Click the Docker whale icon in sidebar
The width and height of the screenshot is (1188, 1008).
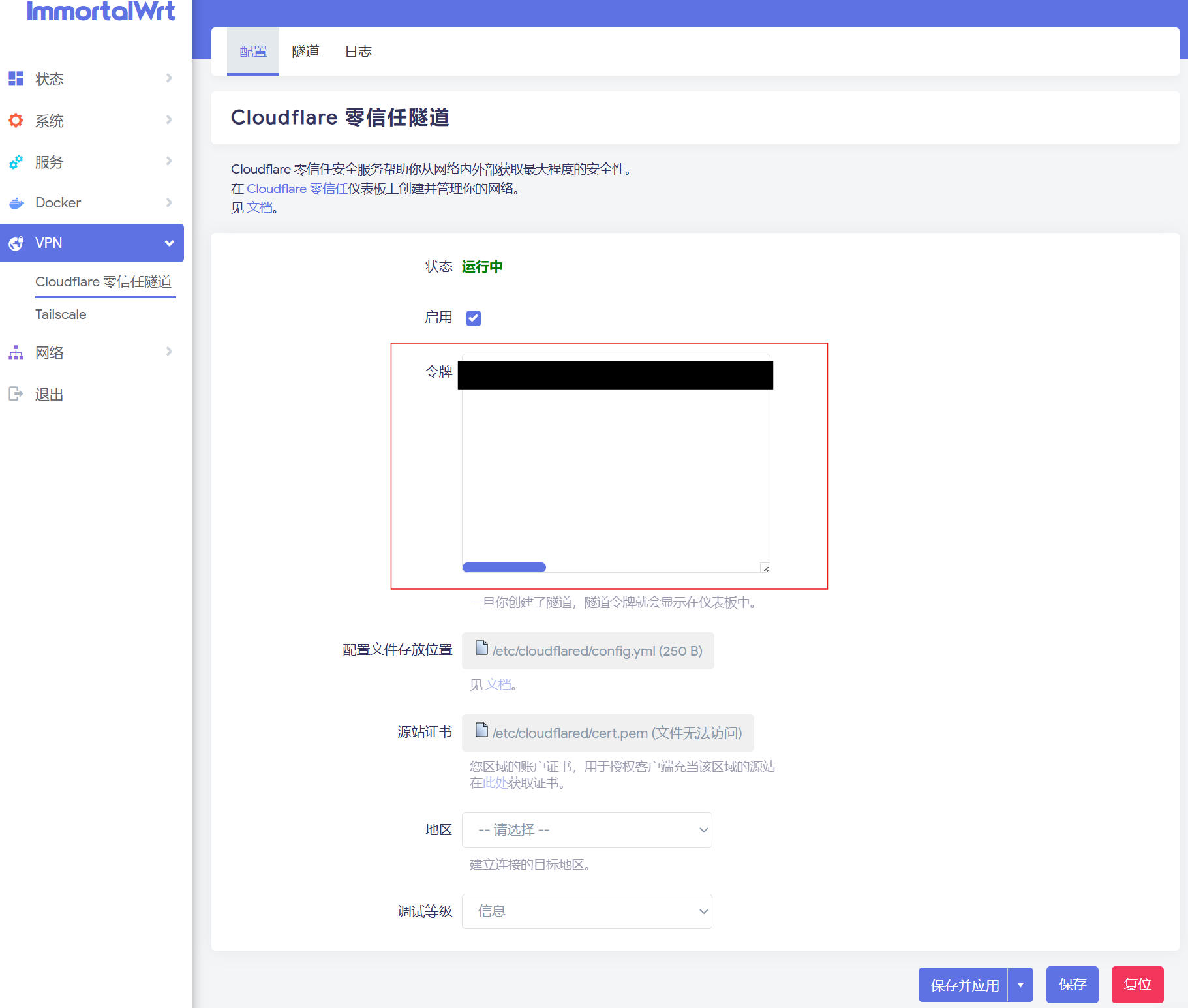pos(16,203)
